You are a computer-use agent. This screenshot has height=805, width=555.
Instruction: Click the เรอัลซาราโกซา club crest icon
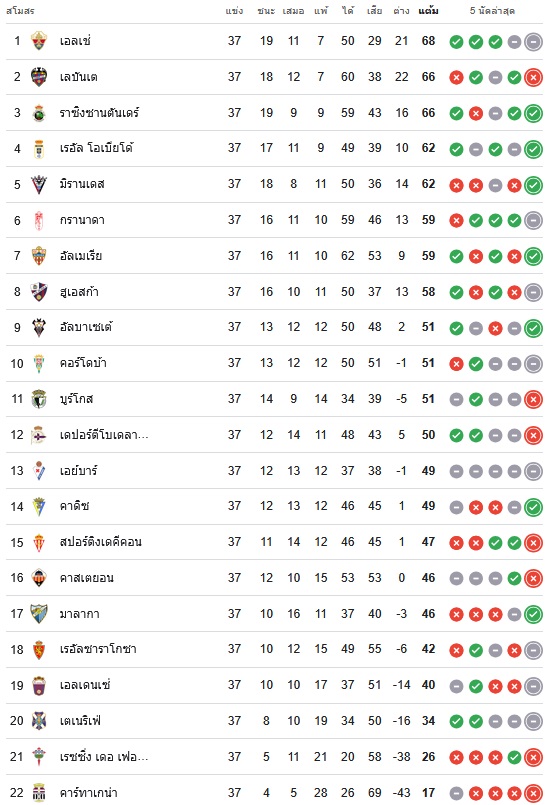pos(39,649)
